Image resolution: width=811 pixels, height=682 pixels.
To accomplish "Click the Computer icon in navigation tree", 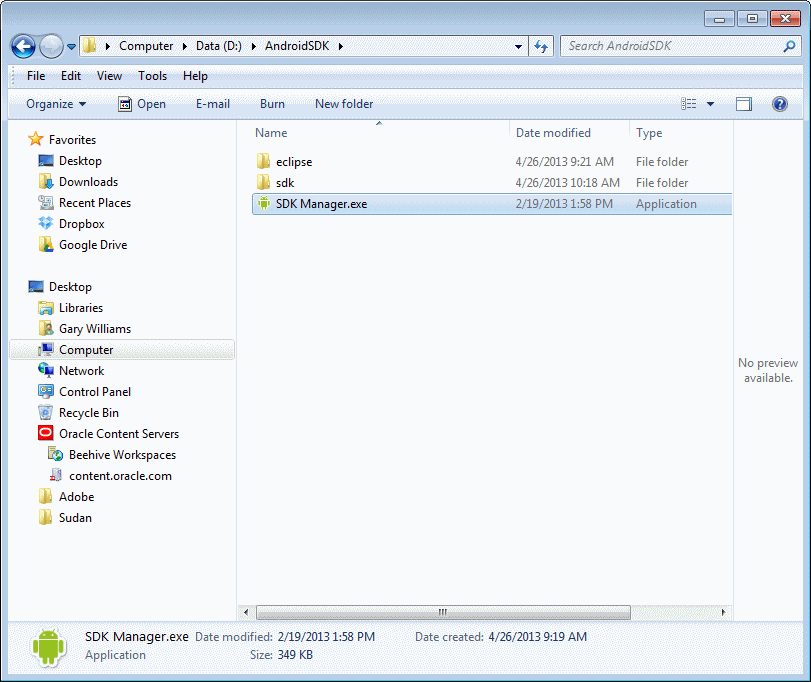I will pos(46,350).
